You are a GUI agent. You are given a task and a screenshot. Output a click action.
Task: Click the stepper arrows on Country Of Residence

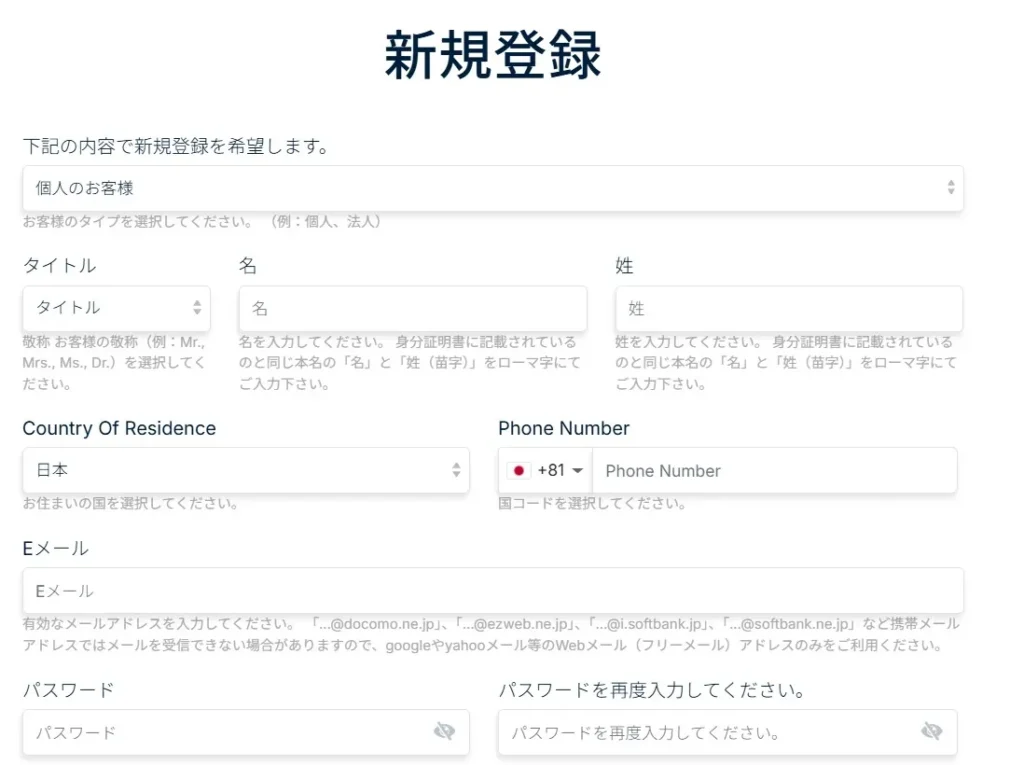455,470
